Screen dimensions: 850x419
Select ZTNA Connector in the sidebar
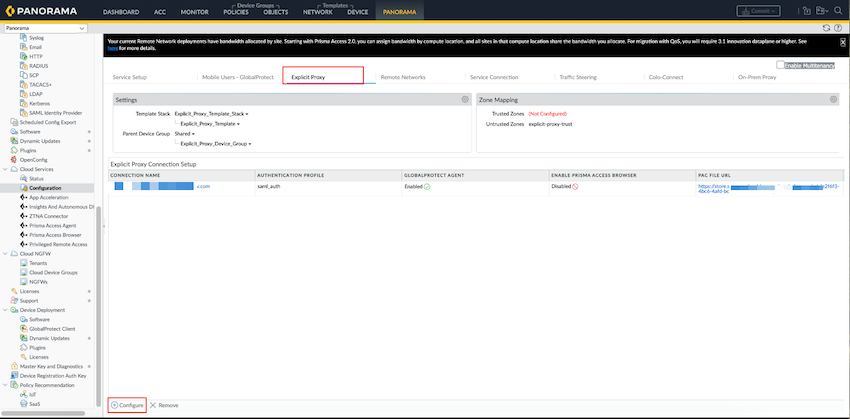49,216
